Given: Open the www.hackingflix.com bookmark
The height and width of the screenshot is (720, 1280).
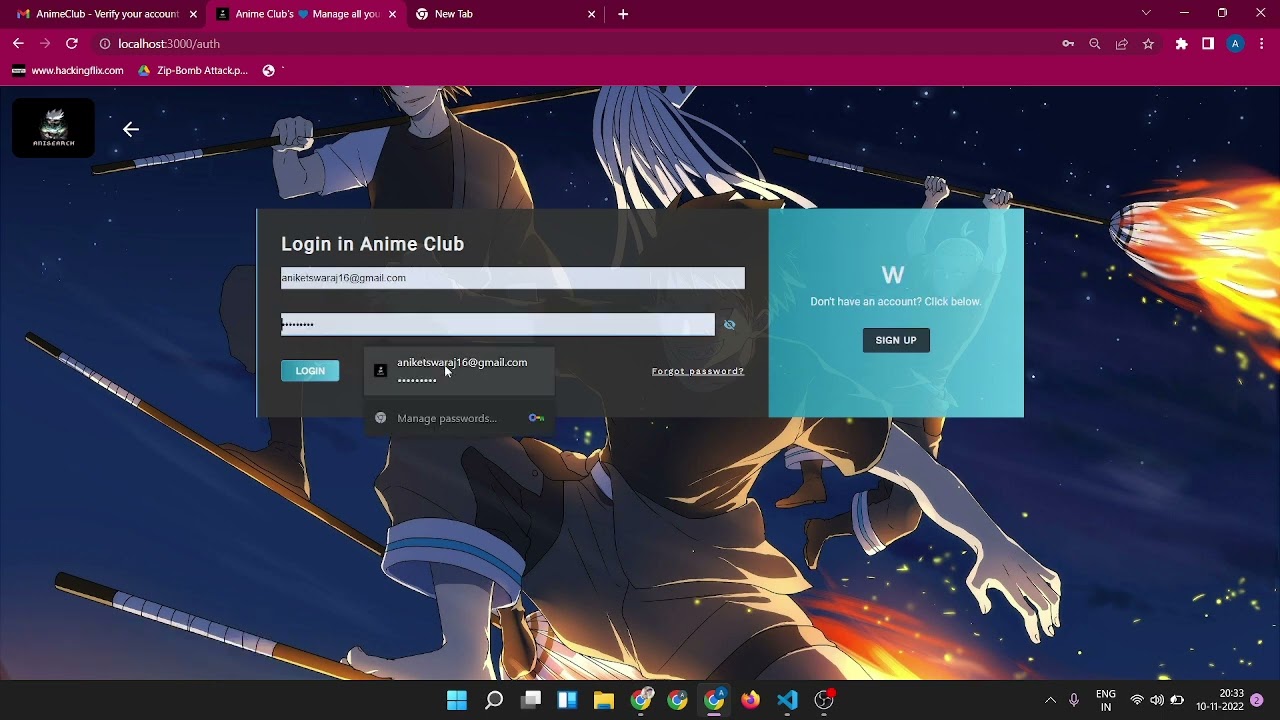Looking at the screenshot, I should (x=68, y=71).
